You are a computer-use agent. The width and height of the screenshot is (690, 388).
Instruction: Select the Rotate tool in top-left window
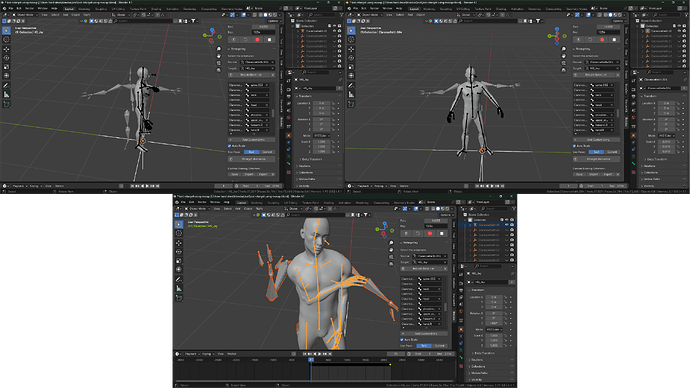(x=6, y=58)
